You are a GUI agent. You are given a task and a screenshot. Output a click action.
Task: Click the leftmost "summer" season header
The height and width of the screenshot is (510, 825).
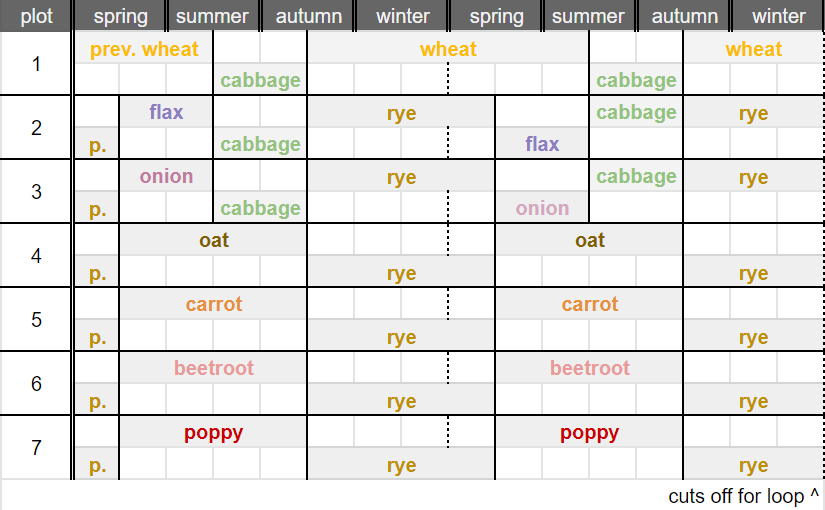coord(212,16)
